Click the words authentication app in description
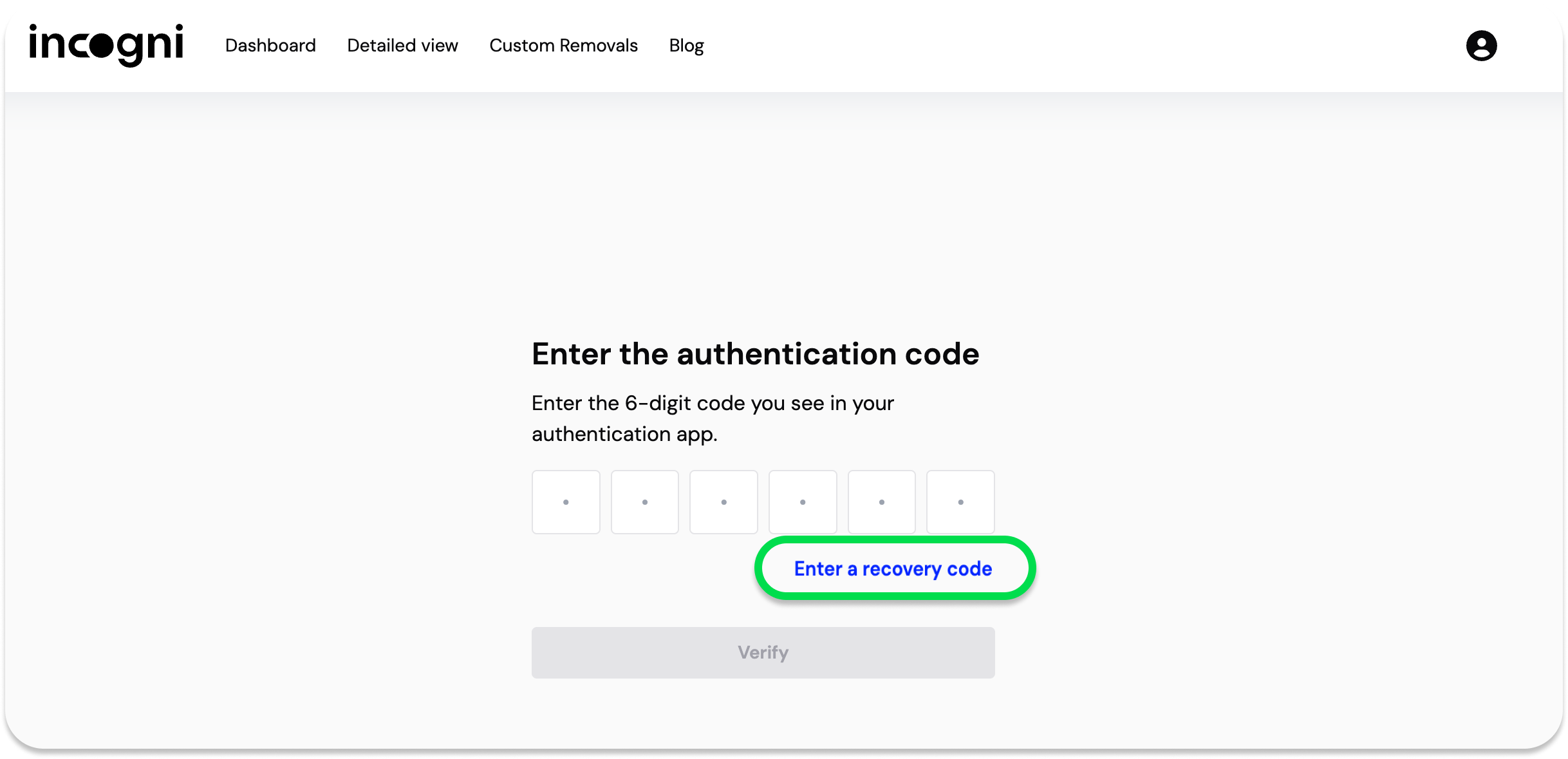 (x=624, y=435)
